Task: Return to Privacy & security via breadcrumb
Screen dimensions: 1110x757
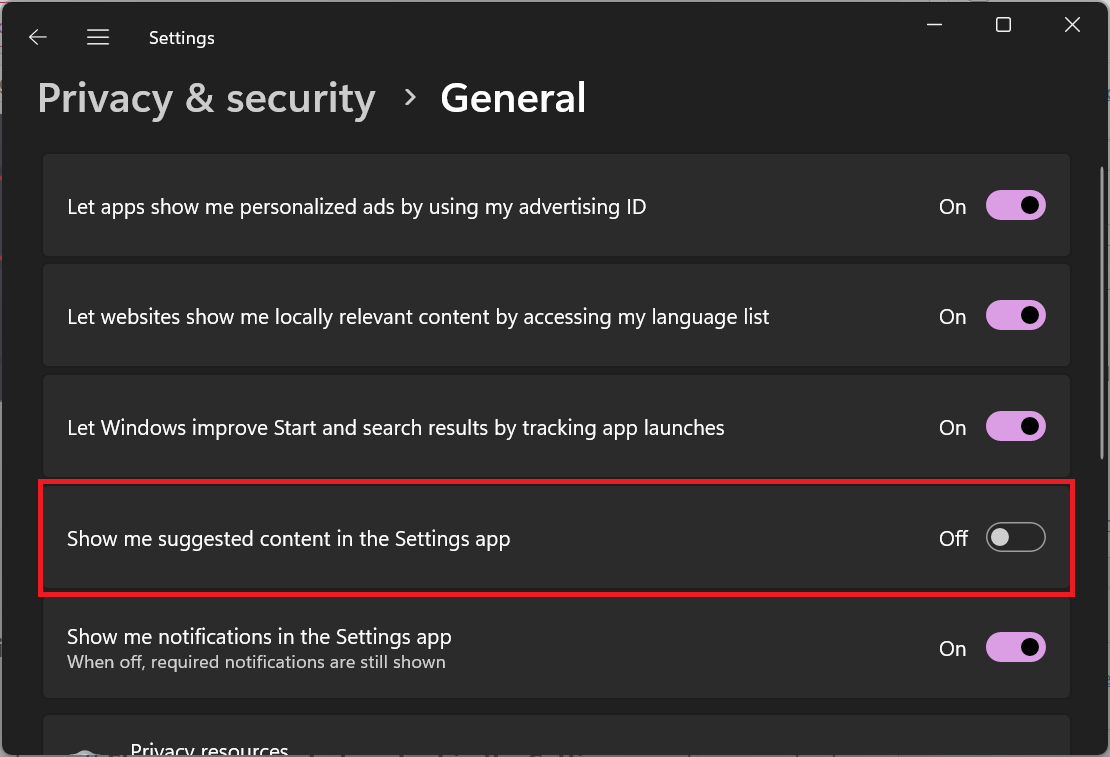Action: pyautogui.click(x=206, y=97)
